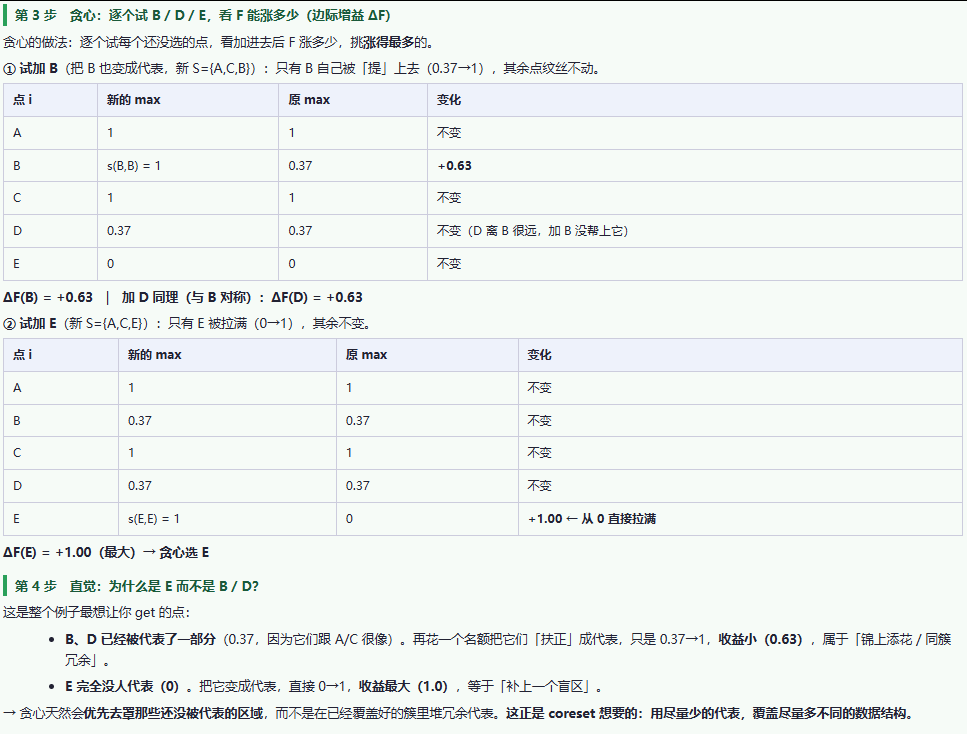Viewport: 967px width, 734px height.
Task: Select the bold '+0.63' cell in row B
Action: (455, 165)
